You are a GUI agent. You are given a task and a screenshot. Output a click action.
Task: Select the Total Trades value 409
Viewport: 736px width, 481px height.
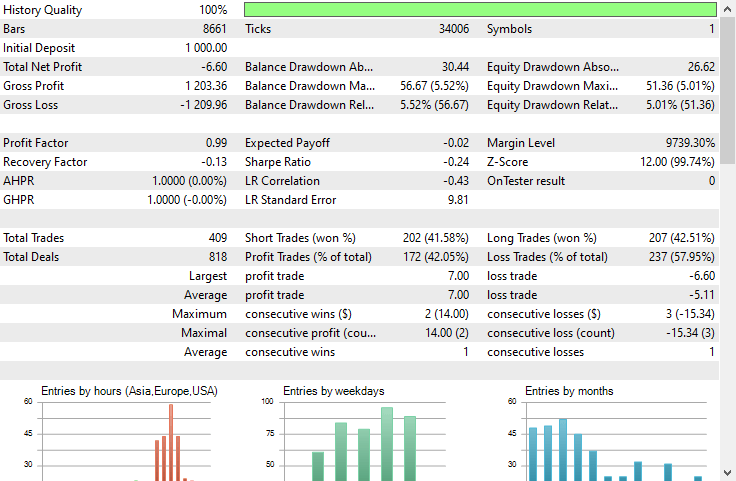click(x=218, y=238)
